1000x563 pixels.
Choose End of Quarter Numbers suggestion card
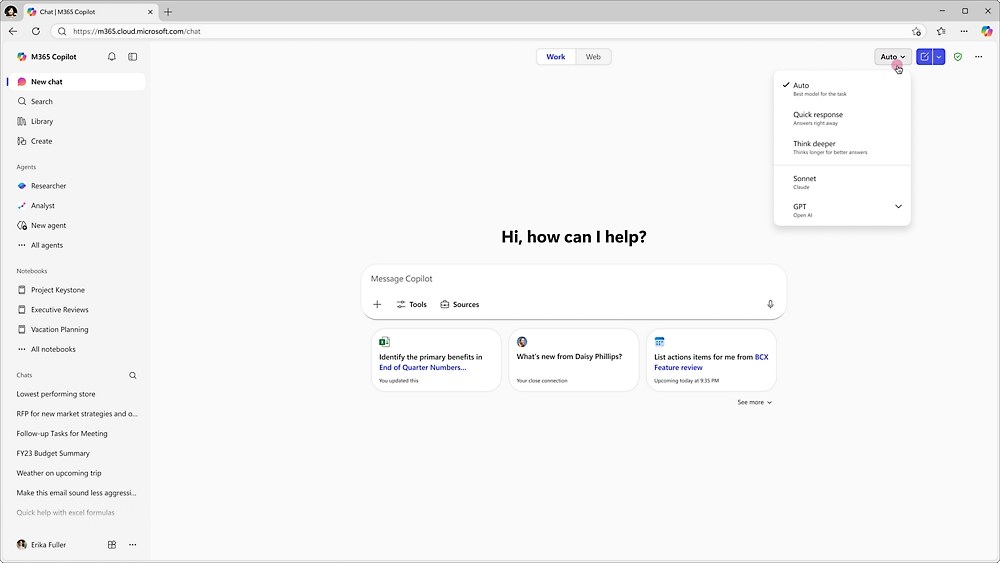pyautogui.click(x=436, y=360)
